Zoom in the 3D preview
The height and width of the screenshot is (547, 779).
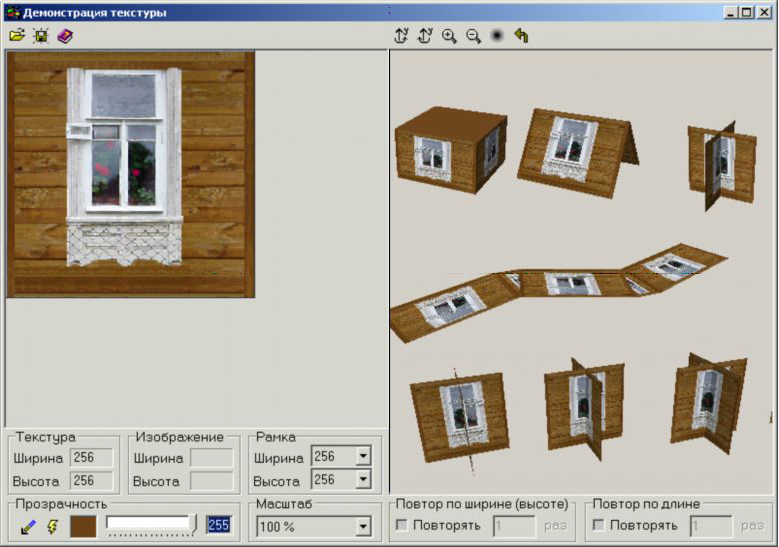[449, 36]
